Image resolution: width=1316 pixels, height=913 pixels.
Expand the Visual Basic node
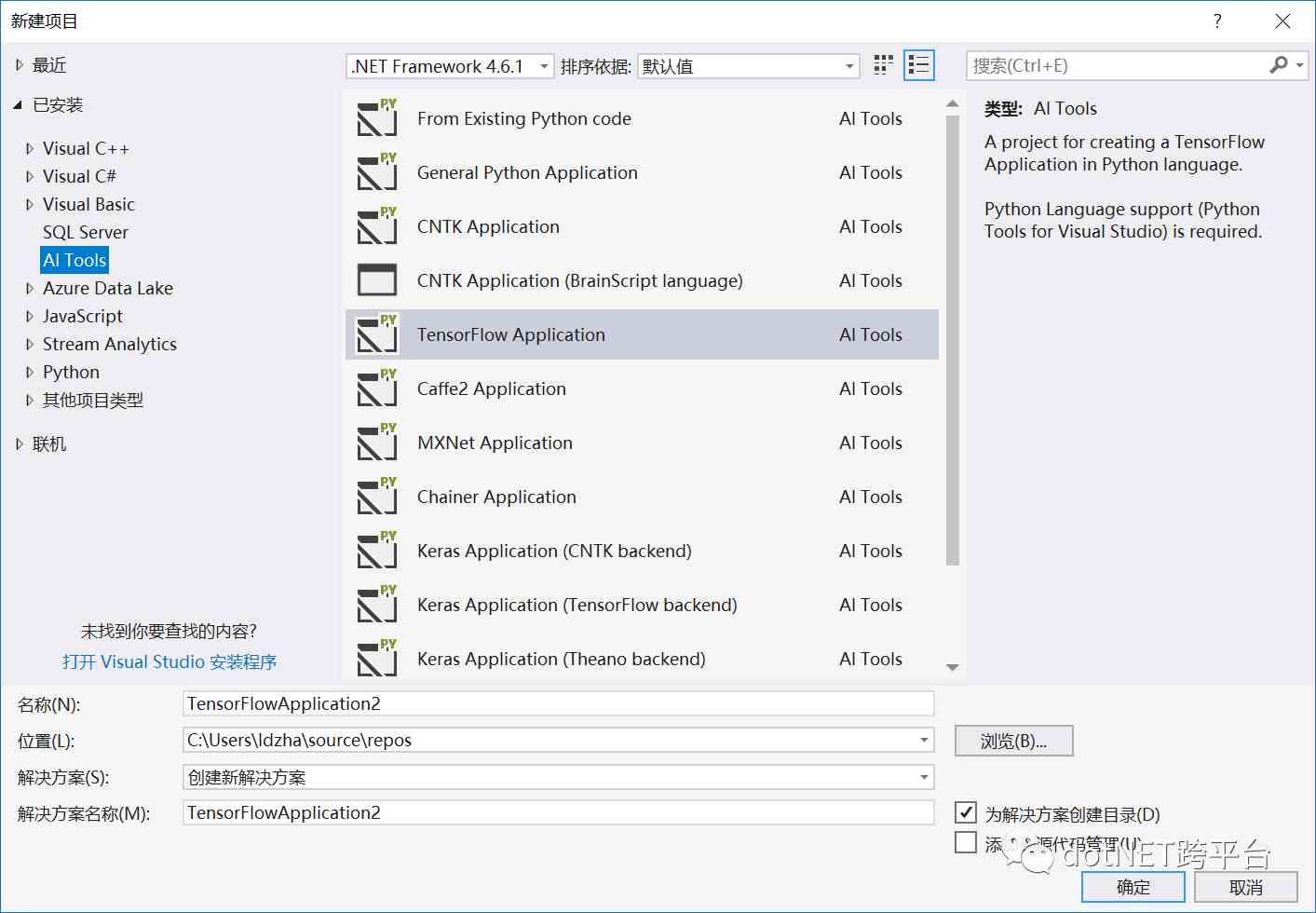(30, 205)
